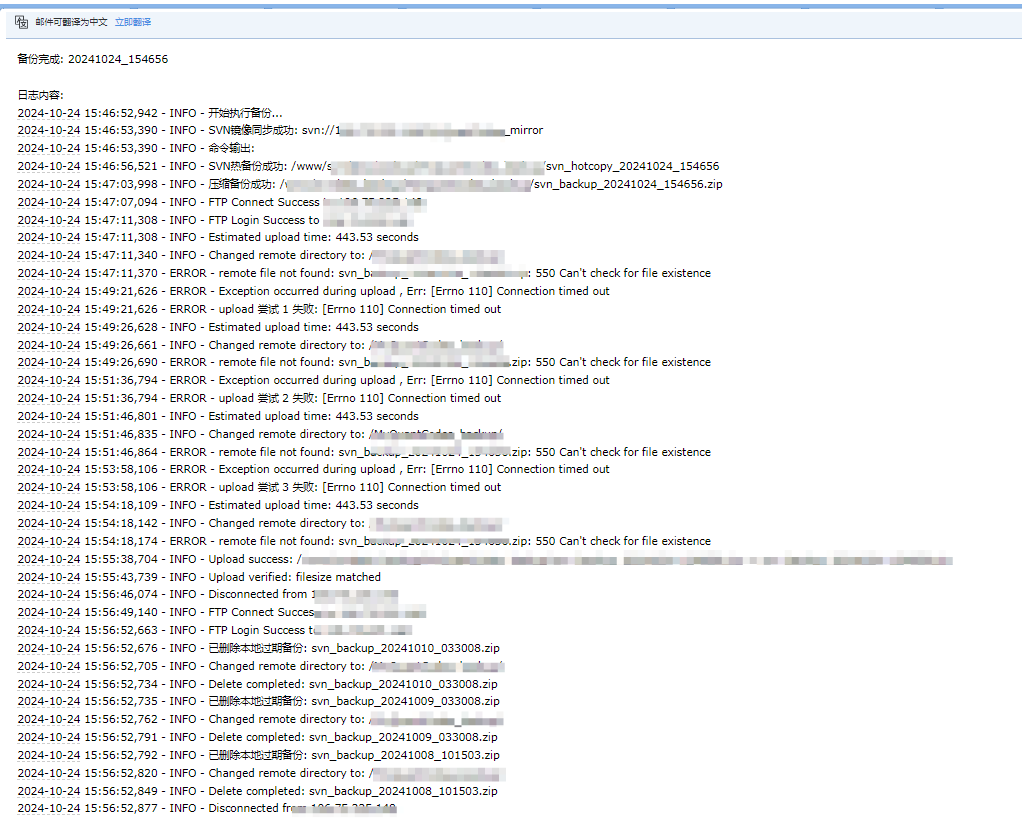
Task: Select the backup title 备份完成: 20241024_154656
Action: tap(93, 59)
